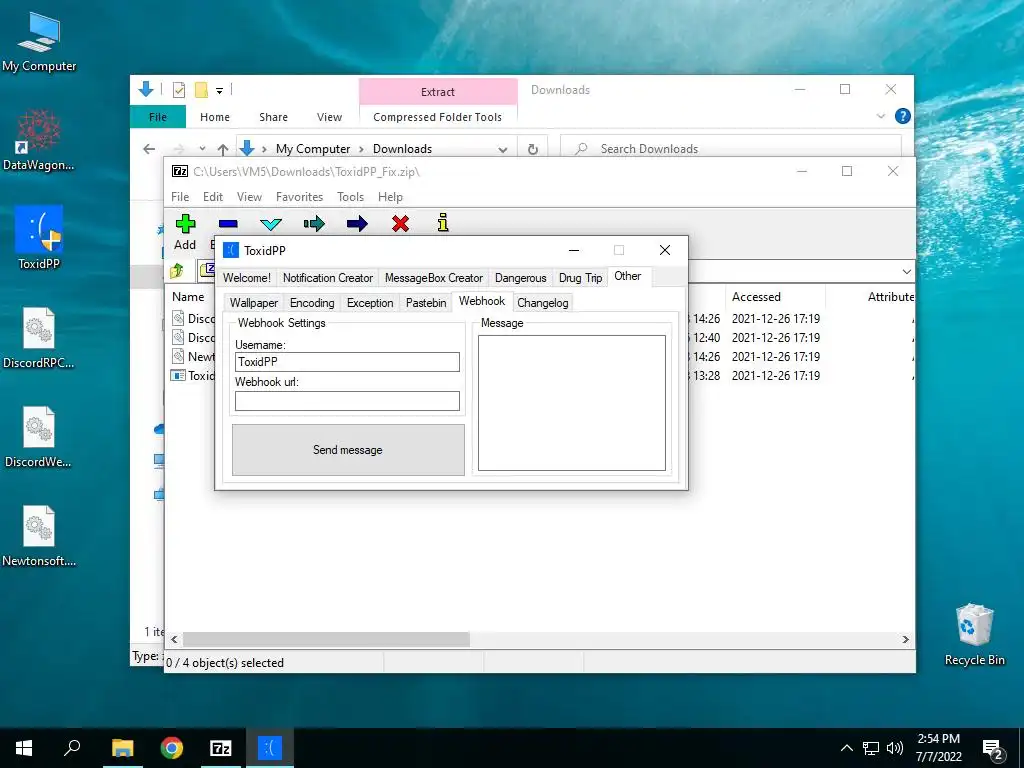
Task: Open the 7-Zip View menu
Action: tap(249, 197)
